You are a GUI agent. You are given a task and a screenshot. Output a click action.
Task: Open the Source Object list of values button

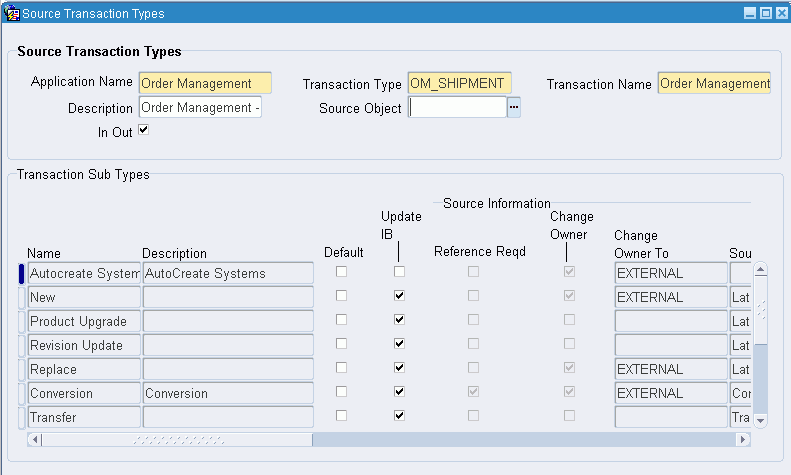click(x=514, y=107)
